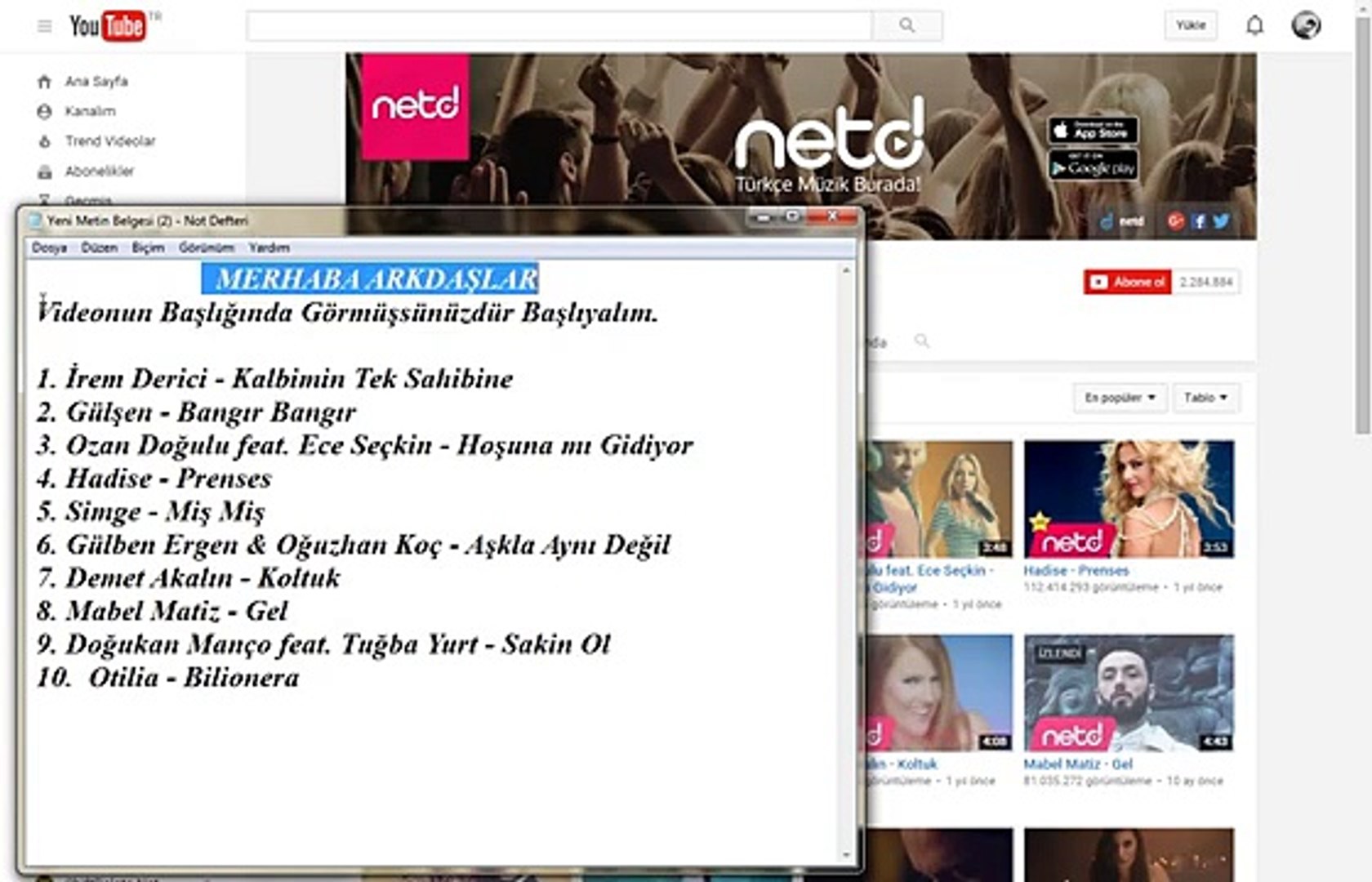Open the Kanalım sidebar link
The height and width of the screenshot is (882, 1372).
[x=91, y=111]
